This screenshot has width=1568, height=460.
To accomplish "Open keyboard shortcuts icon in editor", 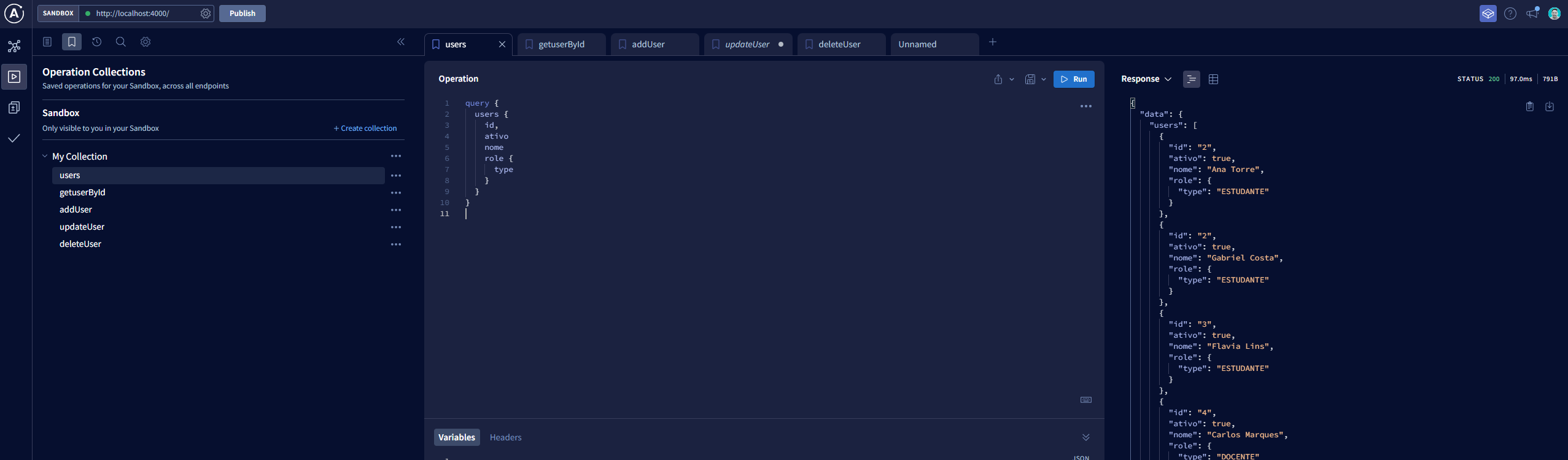I will pos(1086,400).
